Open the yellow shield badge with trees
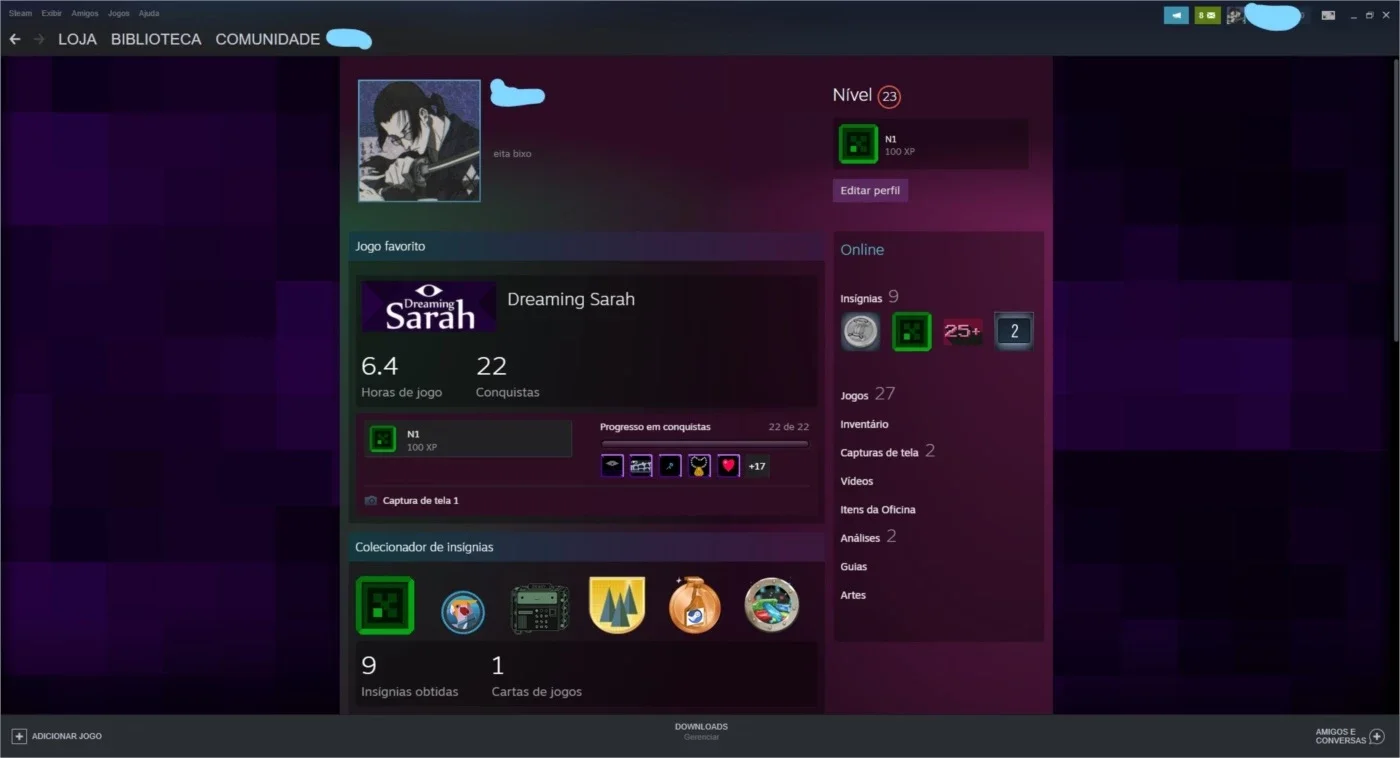 point(617,605)
